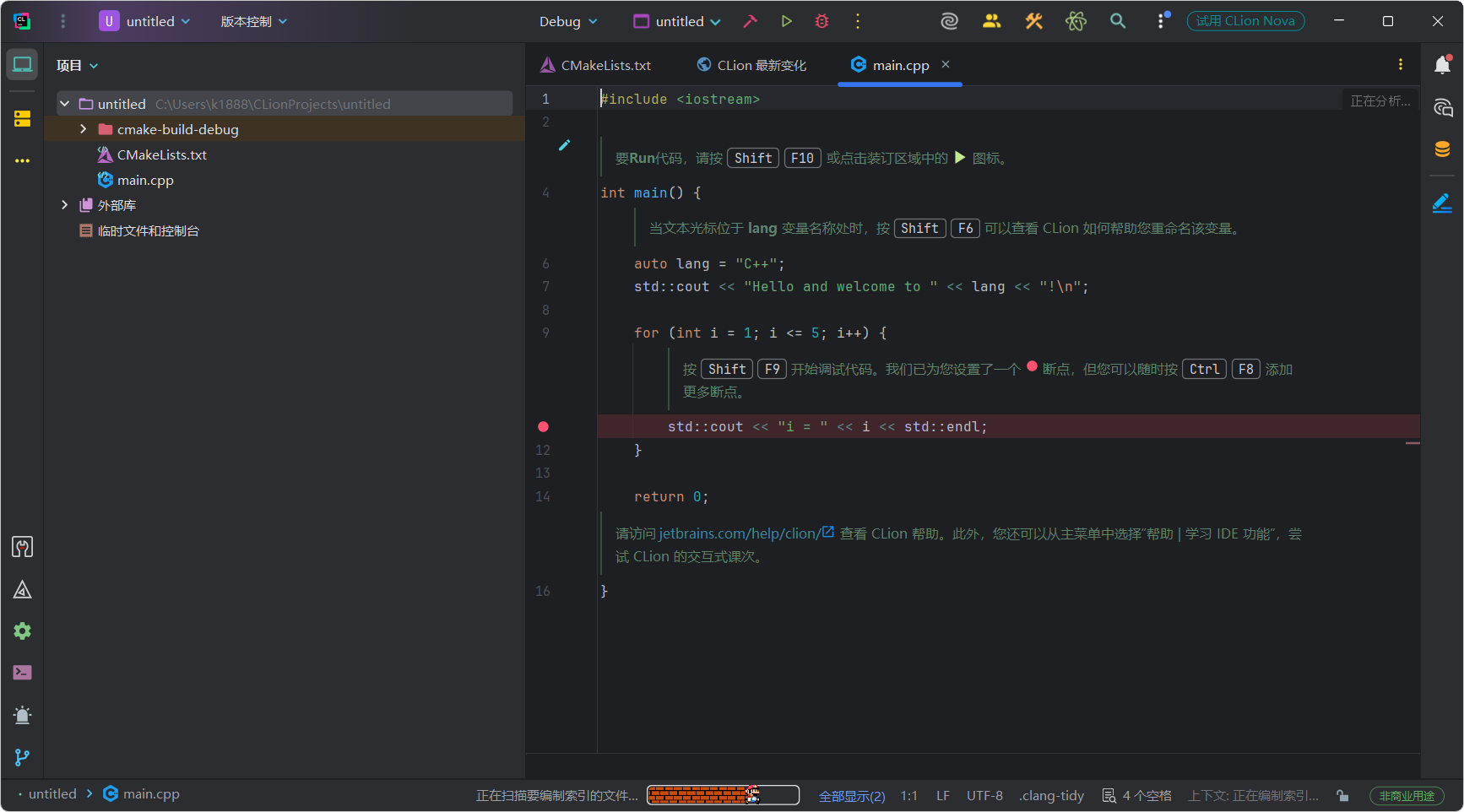Click the 非商业用途 badge
Screen dimensions: 1464x812
[1407, 796]
